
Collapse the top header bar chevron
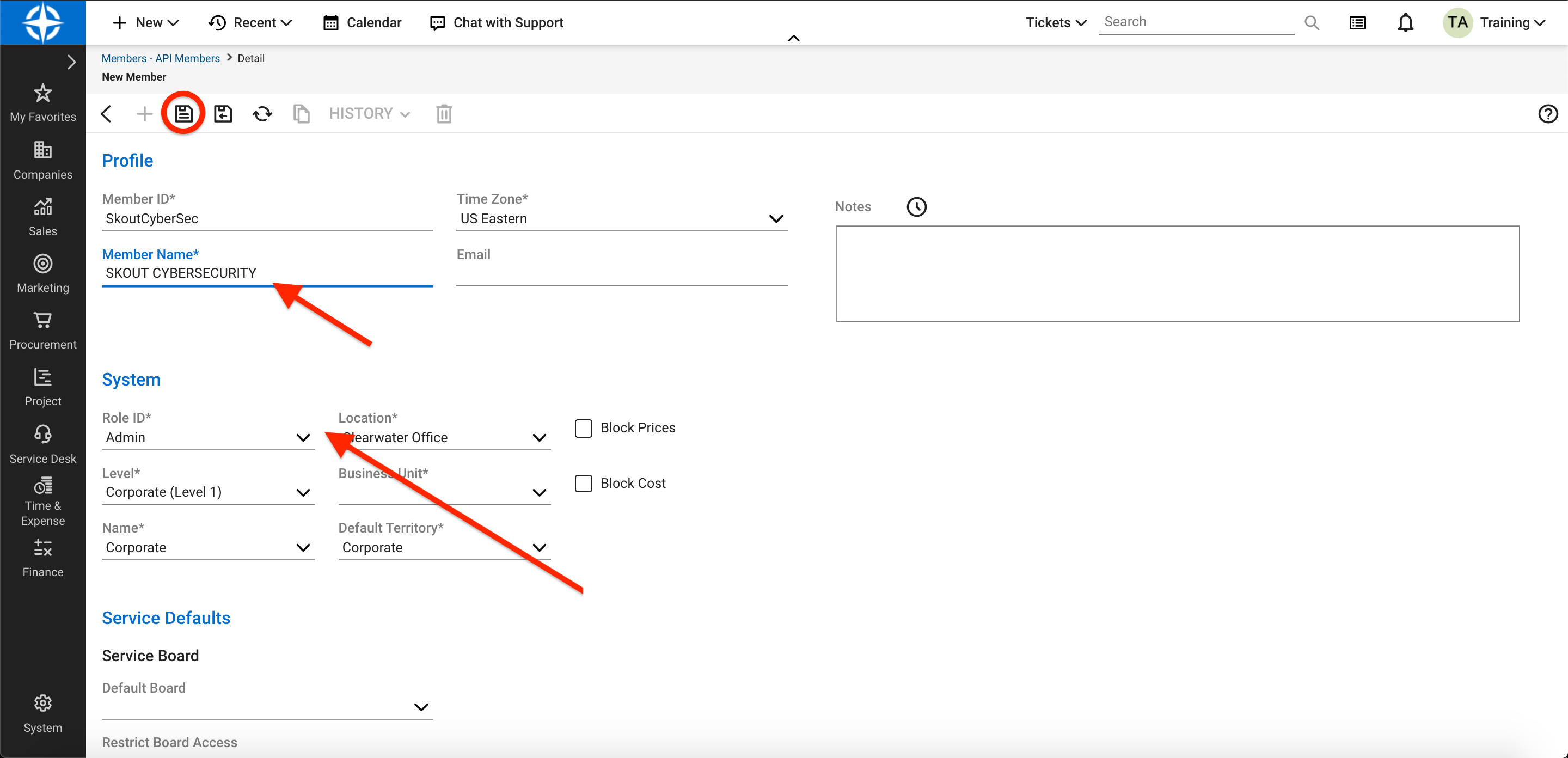point(793,38)
